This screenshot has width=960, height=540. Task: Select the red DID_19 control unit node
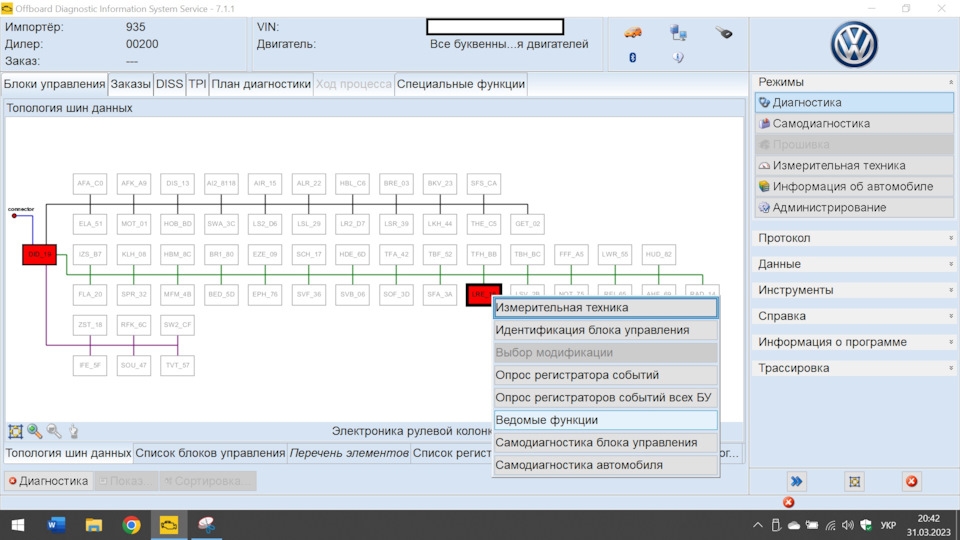[x=40, y=254]
